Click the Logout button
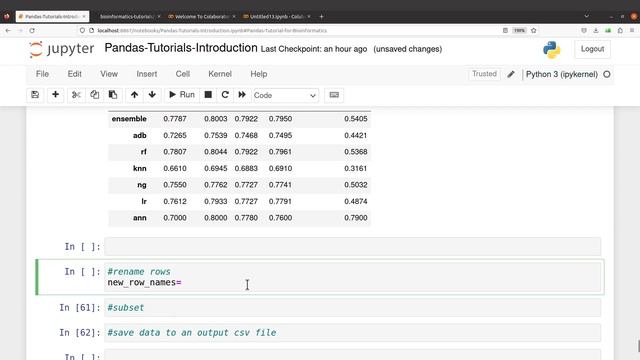 coord(592,49)
